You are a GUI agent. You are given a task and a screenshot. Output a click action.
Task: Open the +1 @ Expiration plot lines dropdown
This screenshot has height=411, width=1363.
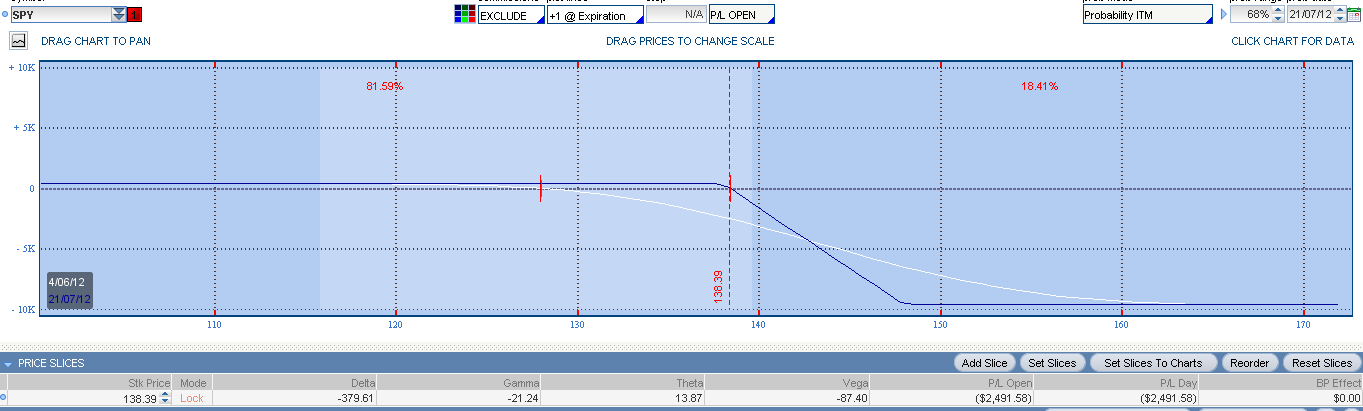pos(595,15)
